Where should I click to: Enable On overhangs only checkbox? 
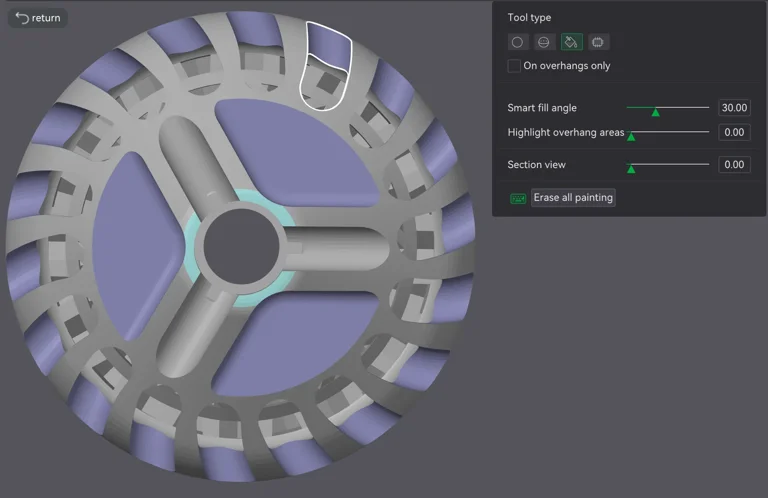pyautogui.click(x=514, y=66)
